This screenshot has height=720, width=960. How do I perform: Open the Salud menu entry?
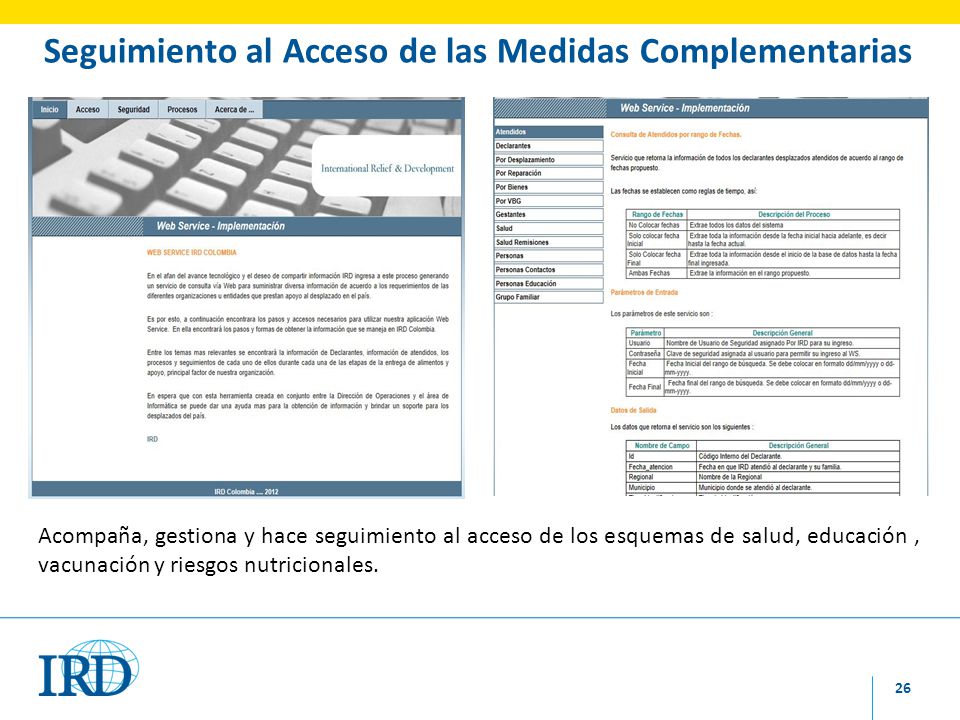click(x=549, y=228)
